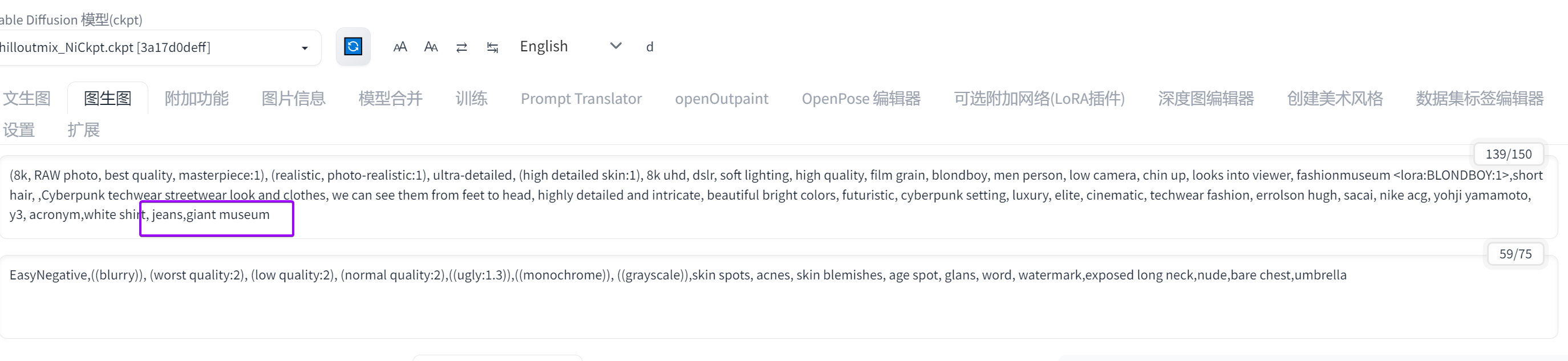Image resolution: width=1568 pixels, height=361 pixels.
Task: Refresh the Stable Diffusion checkpoint list
Action: click(353, 46)
